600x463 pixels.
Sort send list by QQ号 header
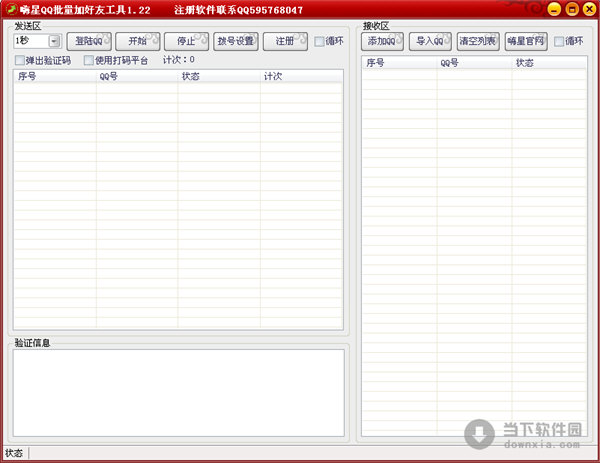click(137, 77)
